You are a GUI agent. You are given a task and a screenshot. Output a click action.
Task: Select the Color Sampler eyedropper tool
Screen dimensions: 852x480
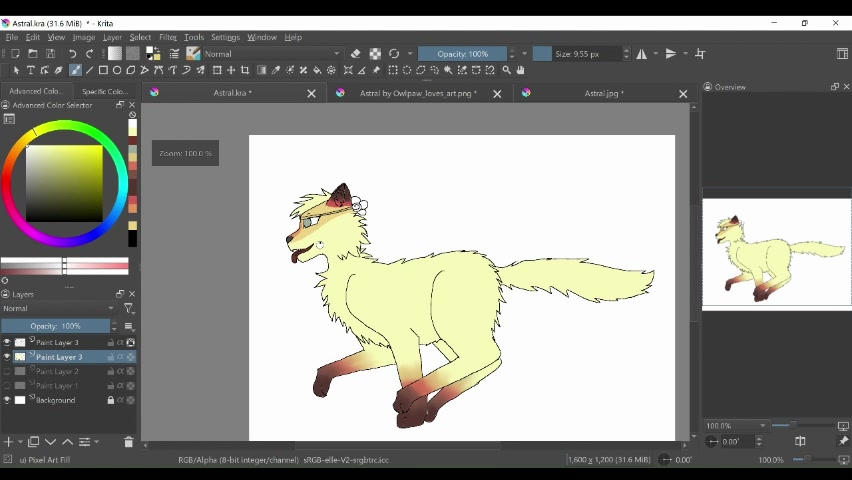(x=275, y=70)
